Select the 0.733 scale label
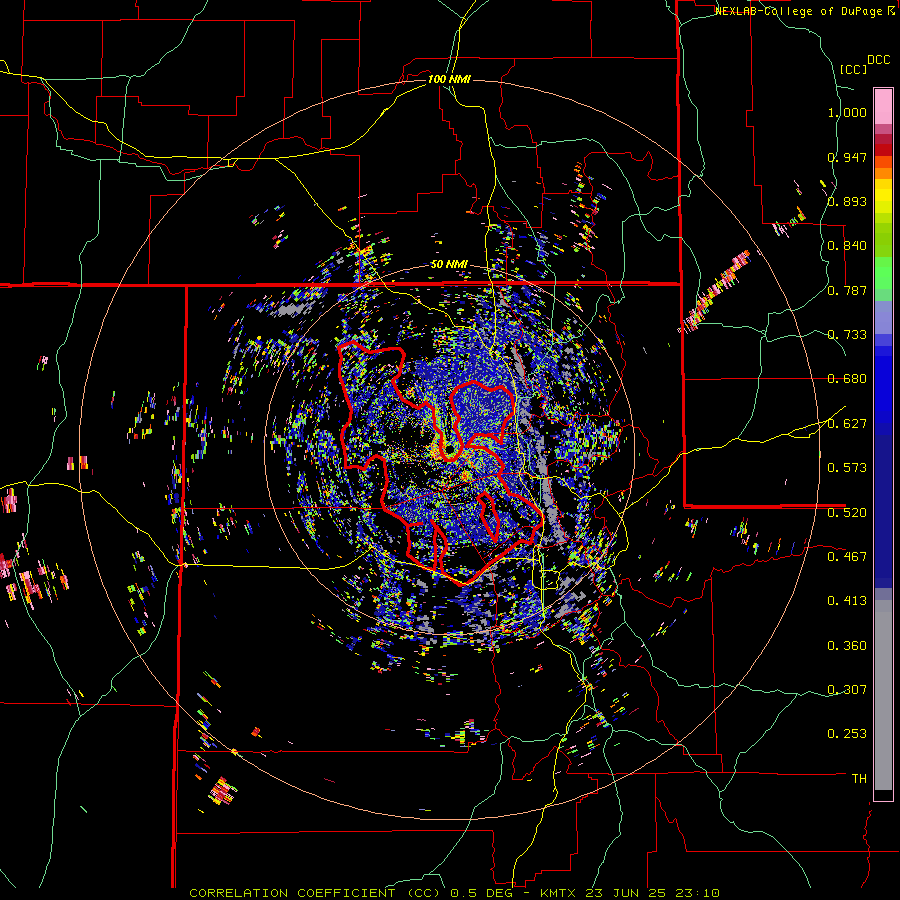This screenshot has width=900, height=900. pyautogui.click(x=847, y=335)
